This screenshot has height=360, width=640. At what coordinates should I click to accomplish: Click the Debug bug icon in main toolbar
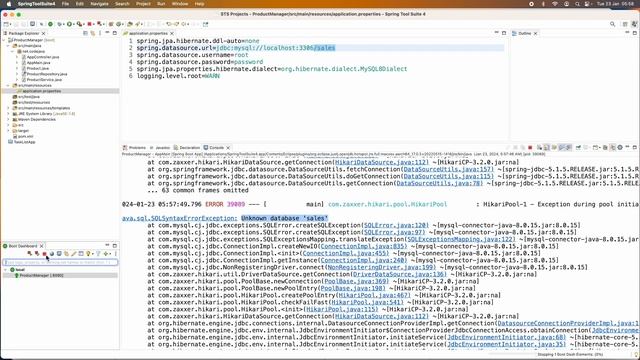(x=59, y=24)
